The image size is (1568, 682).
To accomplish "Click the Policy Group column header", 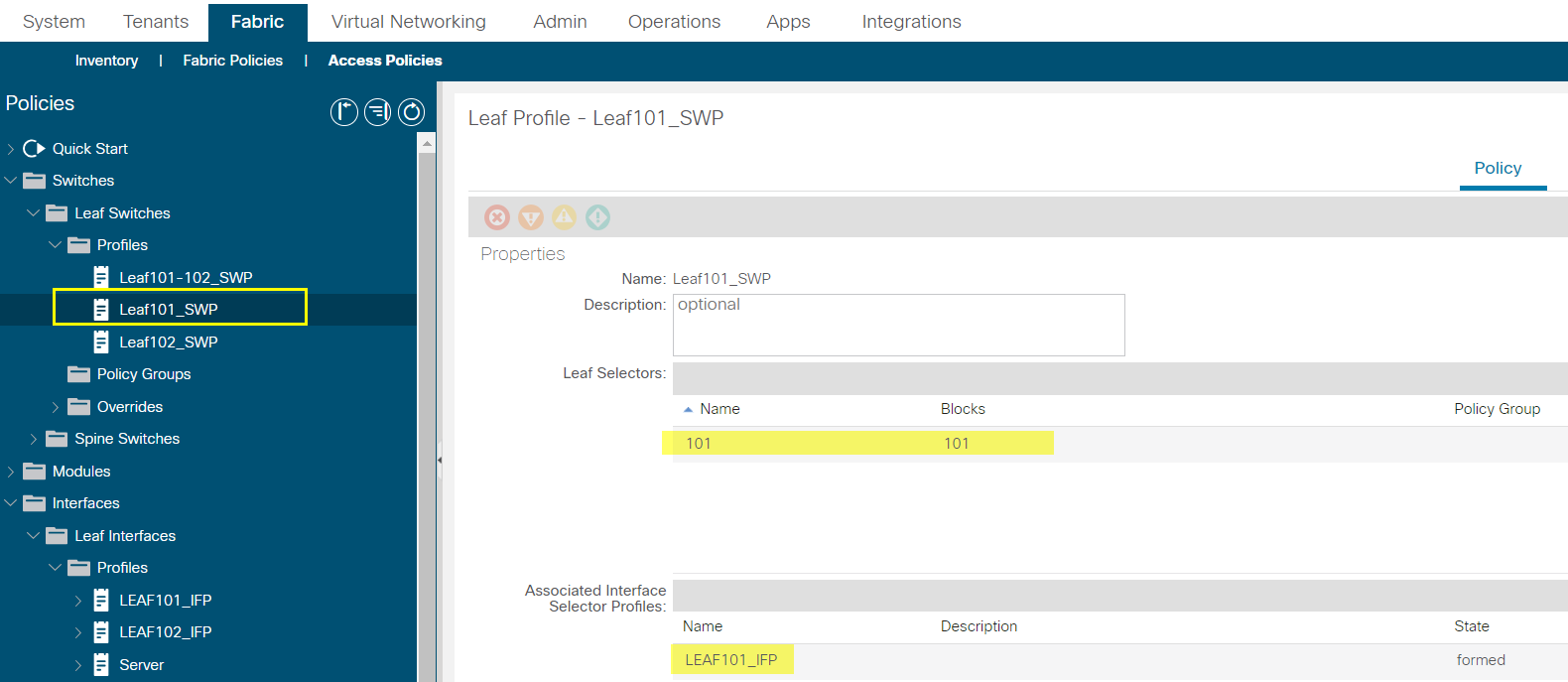I will point(1497,409).
